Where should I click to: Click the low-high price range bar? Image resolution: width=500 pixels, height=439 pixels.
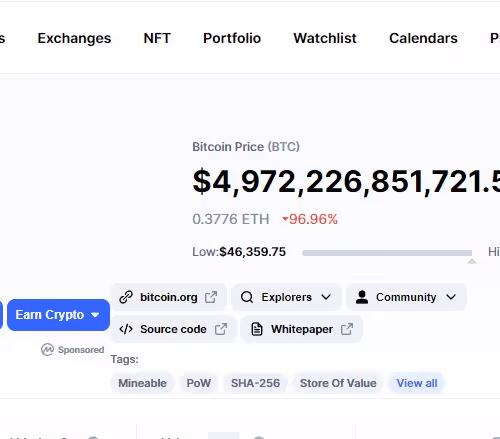(387, 253)
